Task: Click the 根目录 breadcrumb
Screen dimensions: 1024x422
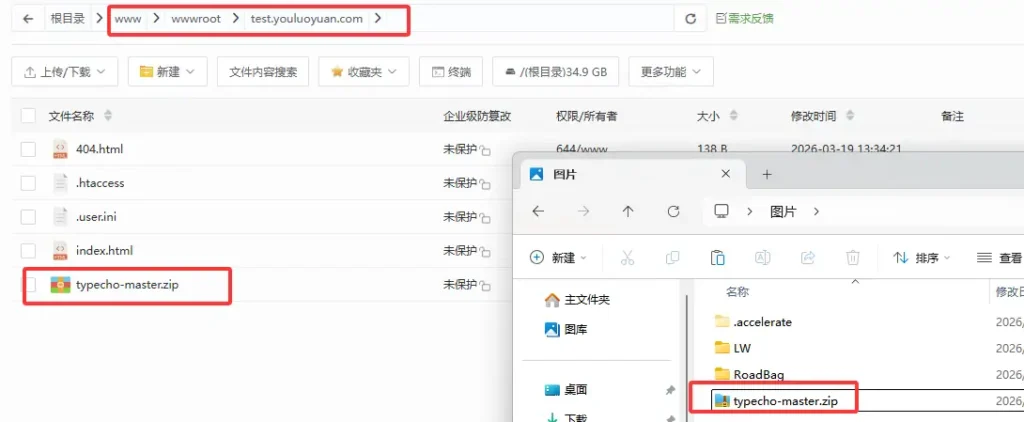Action: [68, 19]
